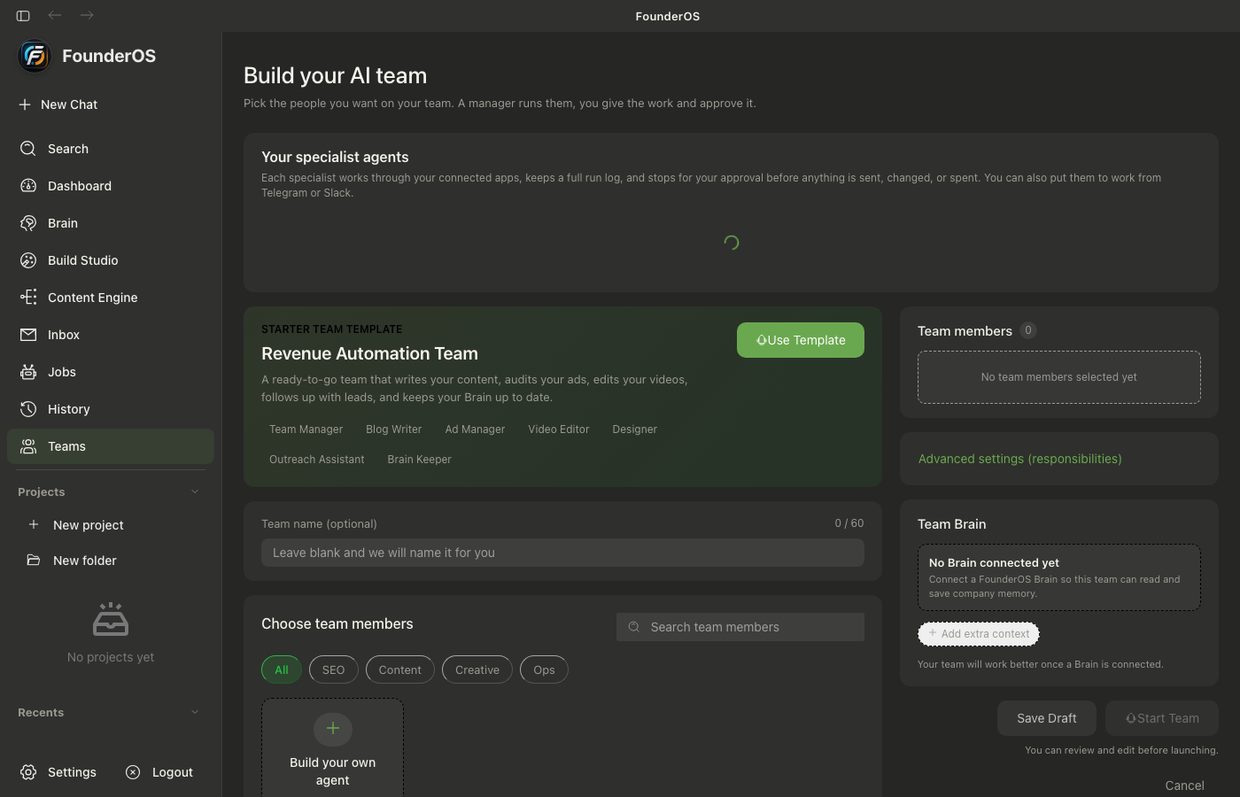Click the Brain Keeper tag
The width and height of the screenshot is (1240, 797).
tap(420, 459)
